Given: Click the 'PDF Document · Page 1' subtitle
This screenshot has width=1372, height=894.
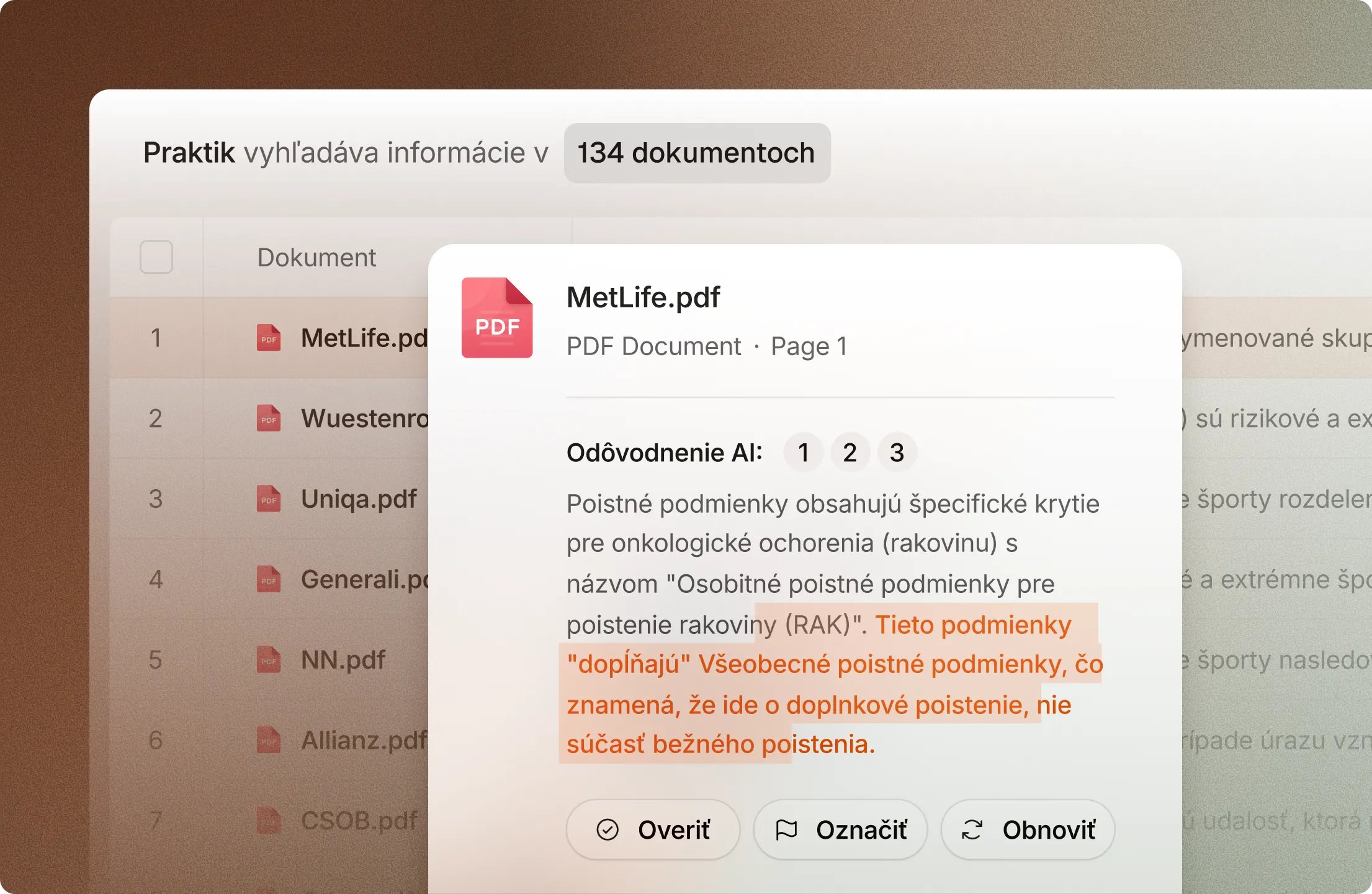Looking at the screenshot, I should (x=707, y=346).
